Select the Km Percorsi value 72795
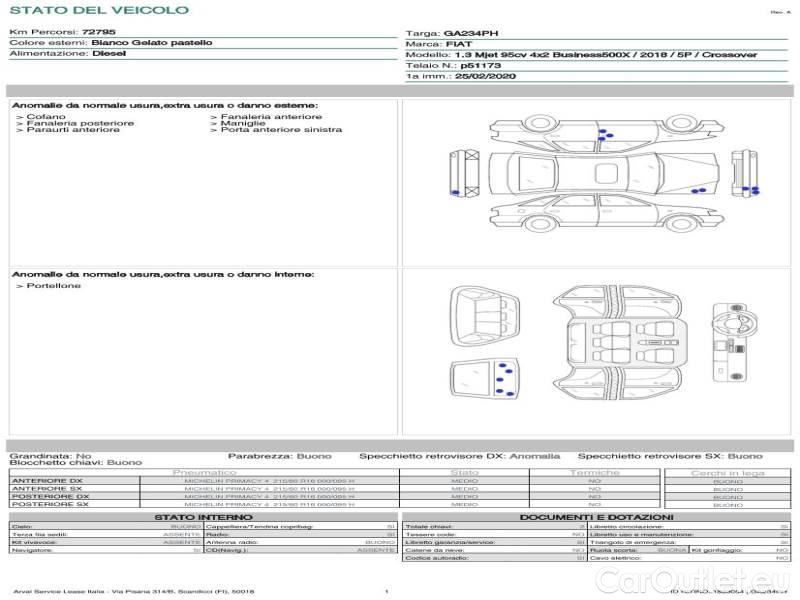The width and height of the screenshot is (800, 600). click(98, 32)
